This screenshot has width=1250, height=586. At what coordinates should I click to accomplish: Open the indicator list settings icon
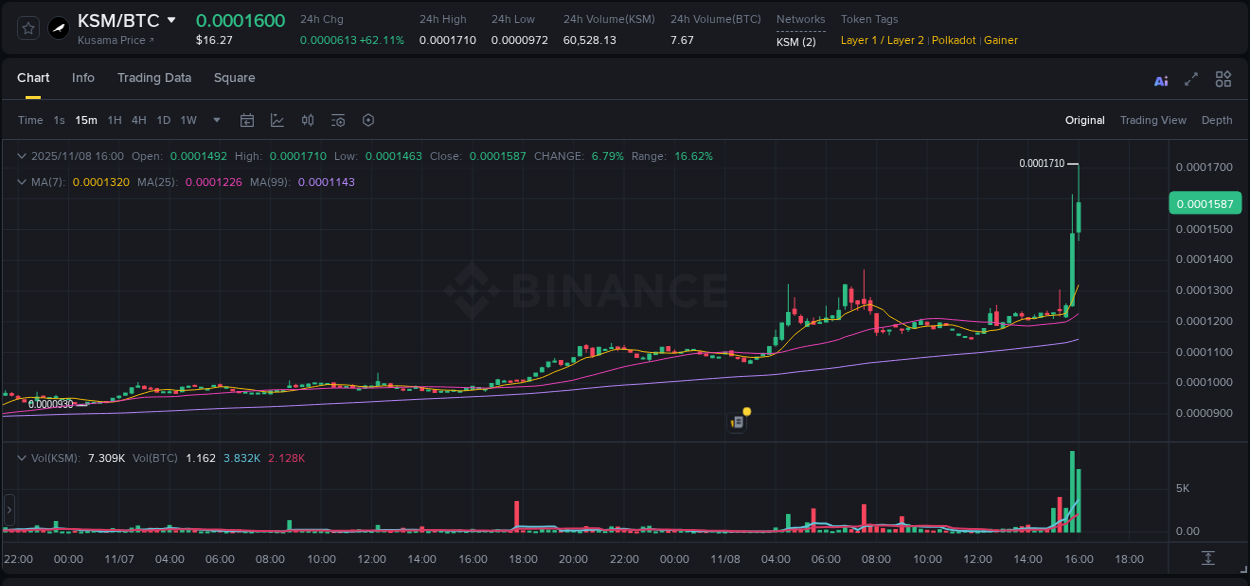click(337, 120)
